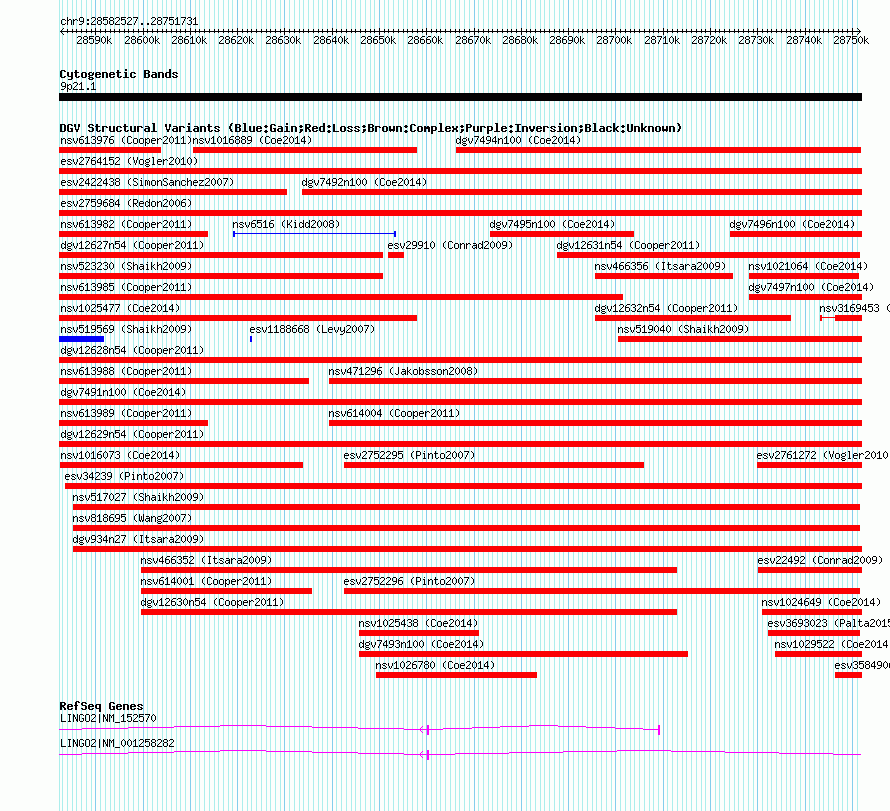Select esv22492 (Conrad2009) label
Screen dimensions: 890x811
820,560
